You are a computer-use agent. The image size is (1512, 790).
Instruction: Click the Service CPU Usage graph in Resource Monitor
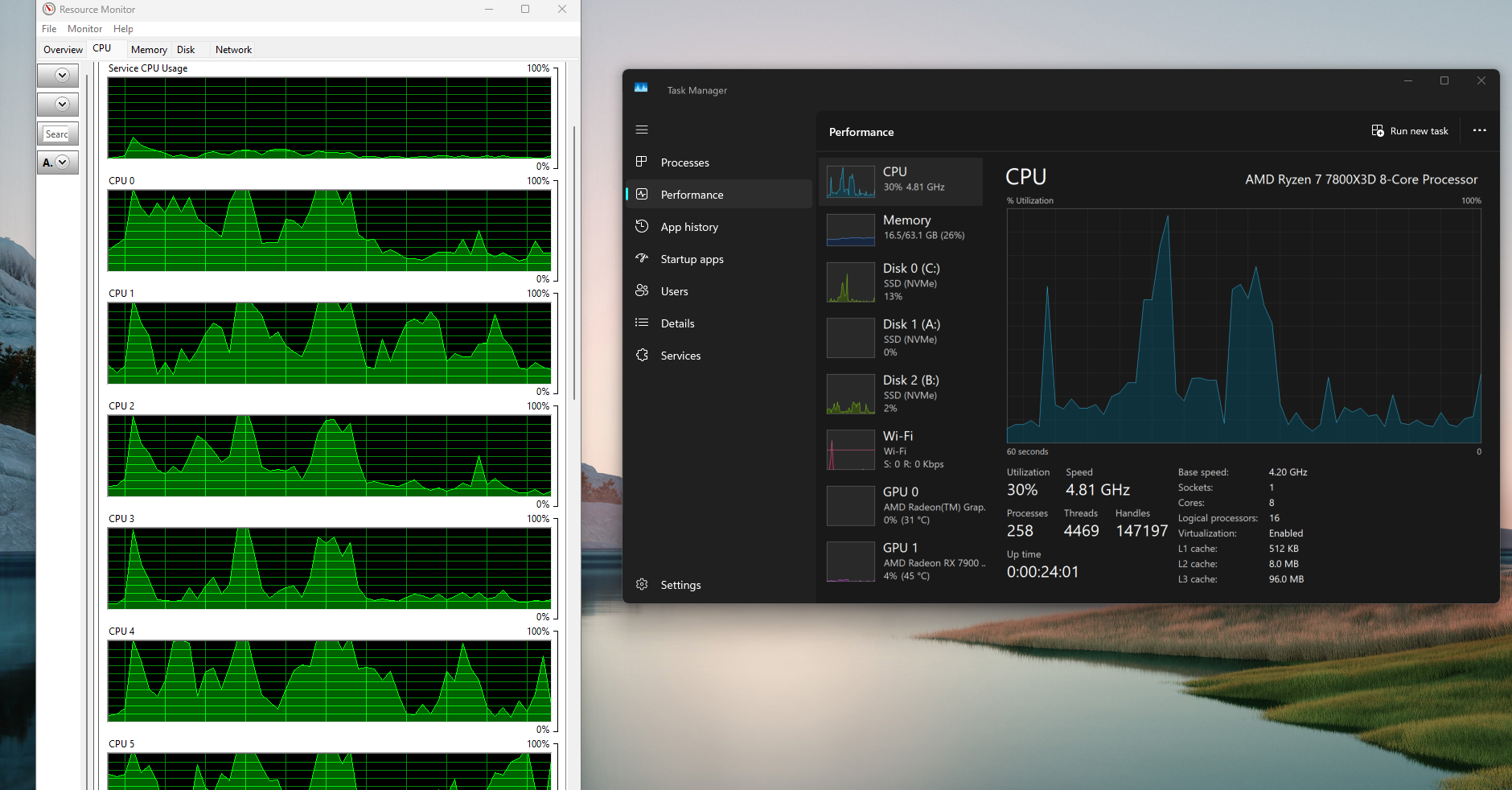(x=329, y=117)
